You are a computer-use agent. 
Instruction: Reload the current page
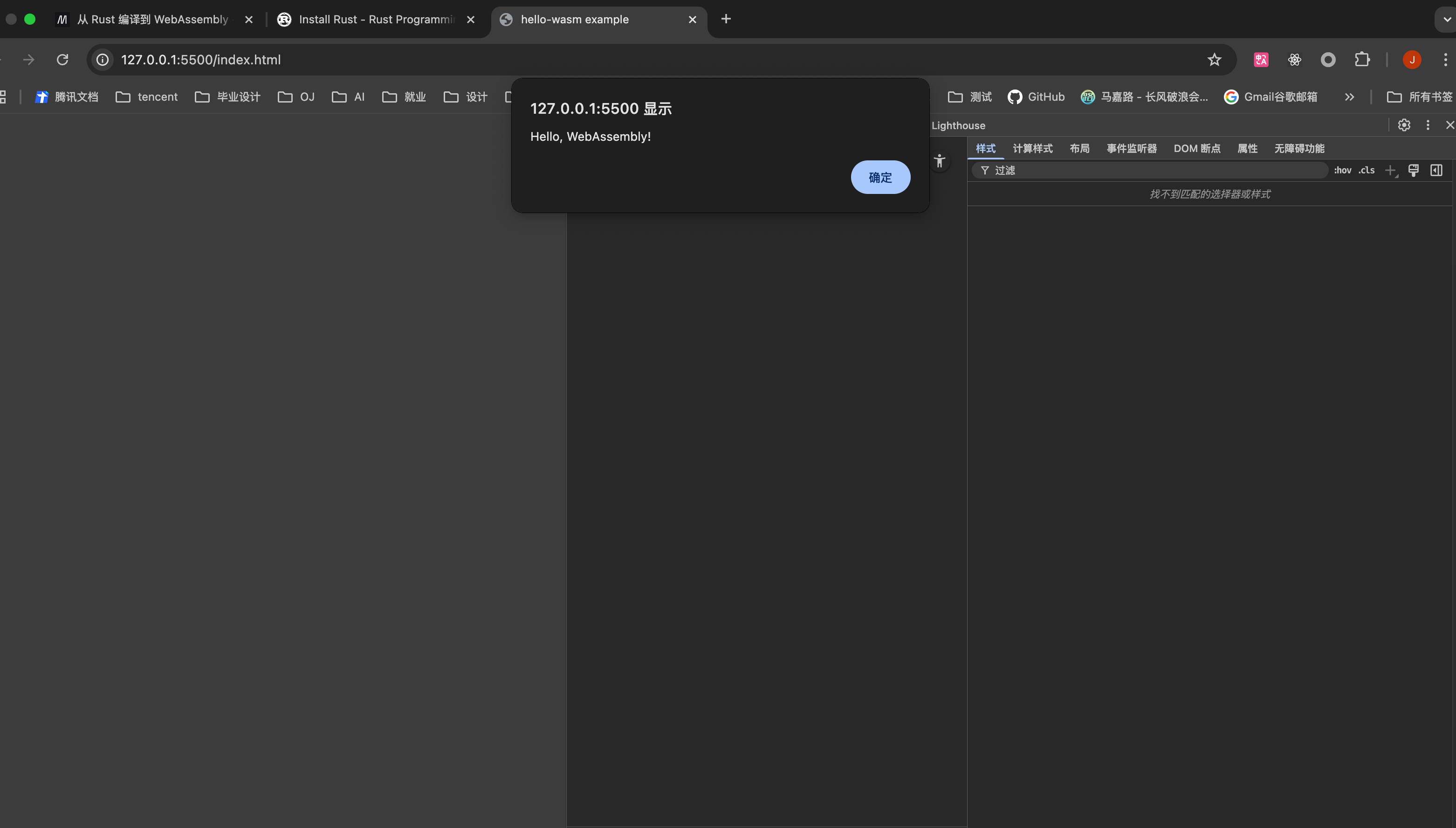[x=62, y=60]
